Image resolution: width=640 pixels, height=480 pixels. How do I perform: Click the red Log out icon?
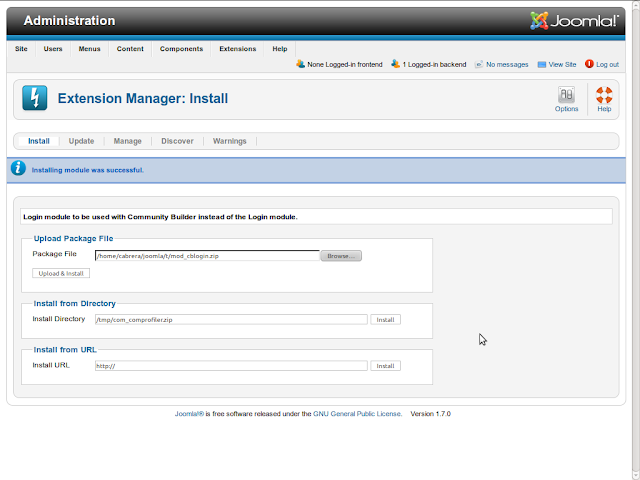[589, 64]
